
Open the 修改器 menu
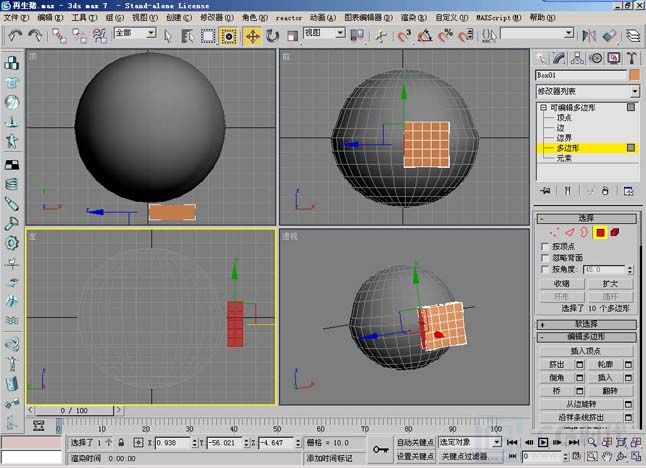[x=216, y=18]
